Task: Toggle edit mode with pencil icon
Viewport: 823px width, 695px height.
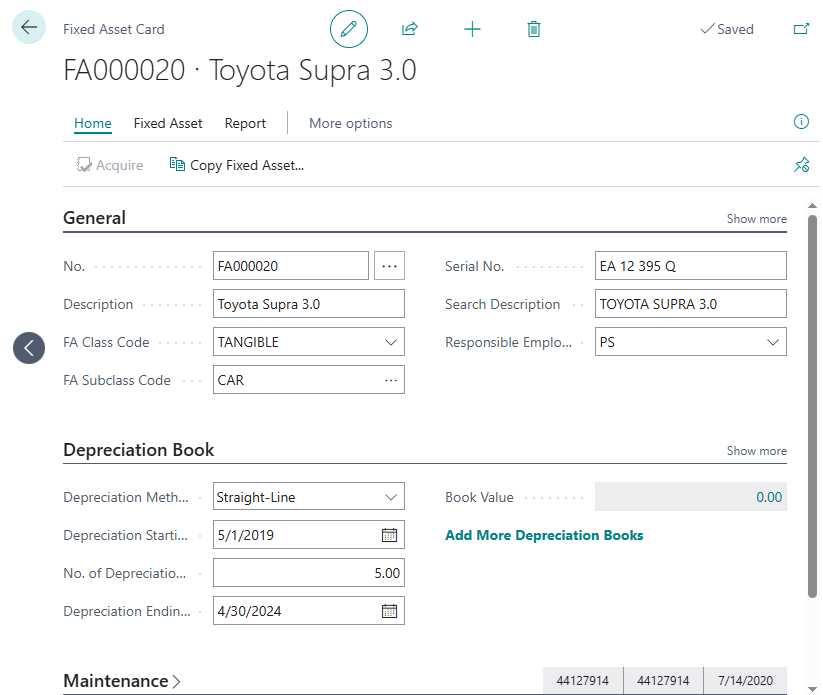Action: tap(349, 29)
